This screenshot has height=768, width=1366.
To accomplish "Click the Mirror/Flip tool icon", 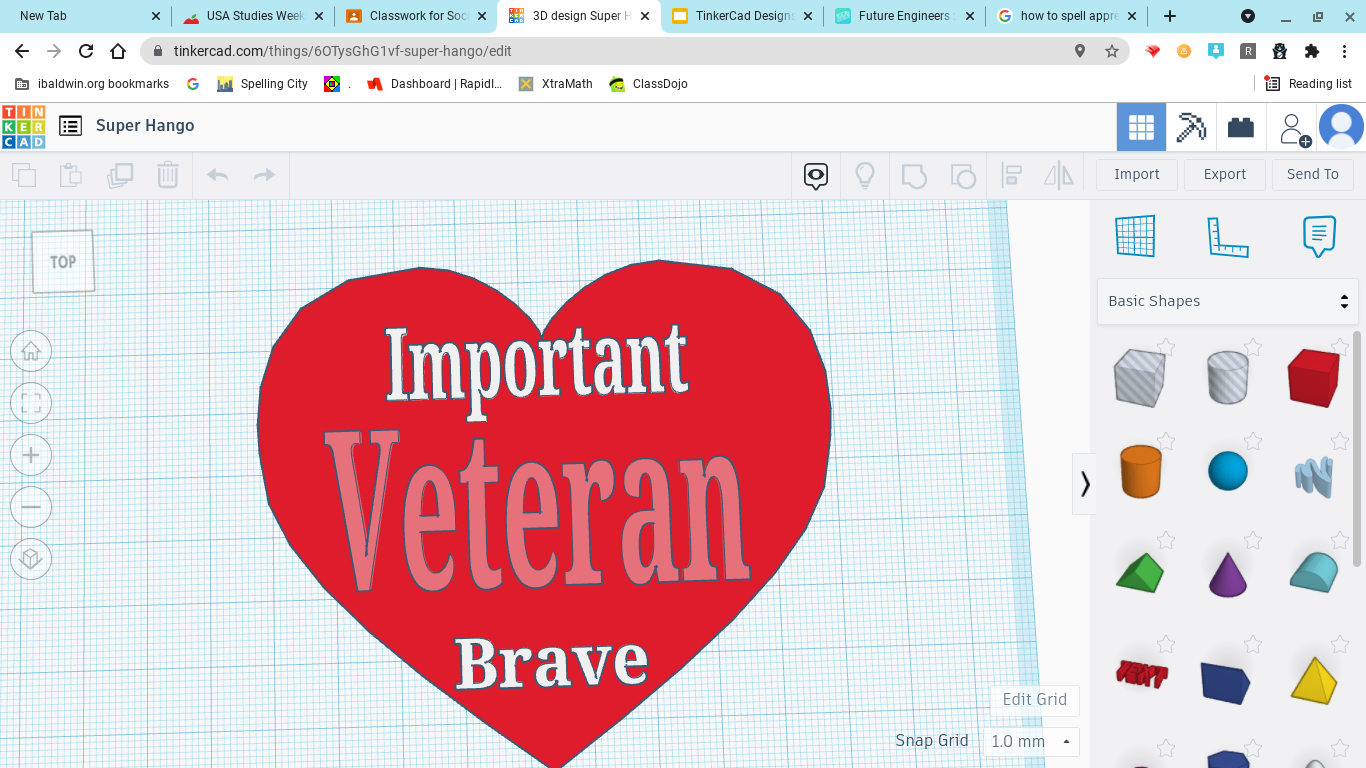I will pos(1058,176).
